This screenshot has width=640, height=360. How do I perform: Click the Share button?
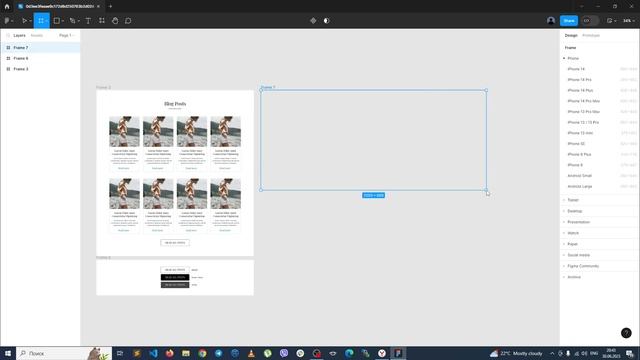click(569, 21)
